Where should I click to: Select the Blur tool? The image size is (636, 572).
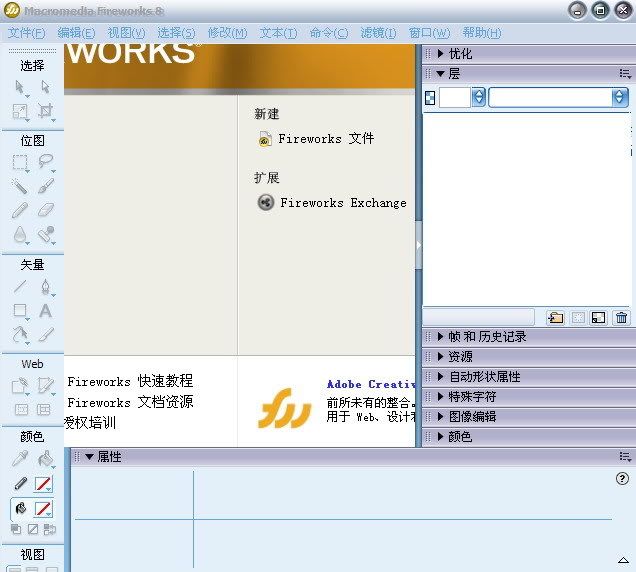click(x=19, y=234)
